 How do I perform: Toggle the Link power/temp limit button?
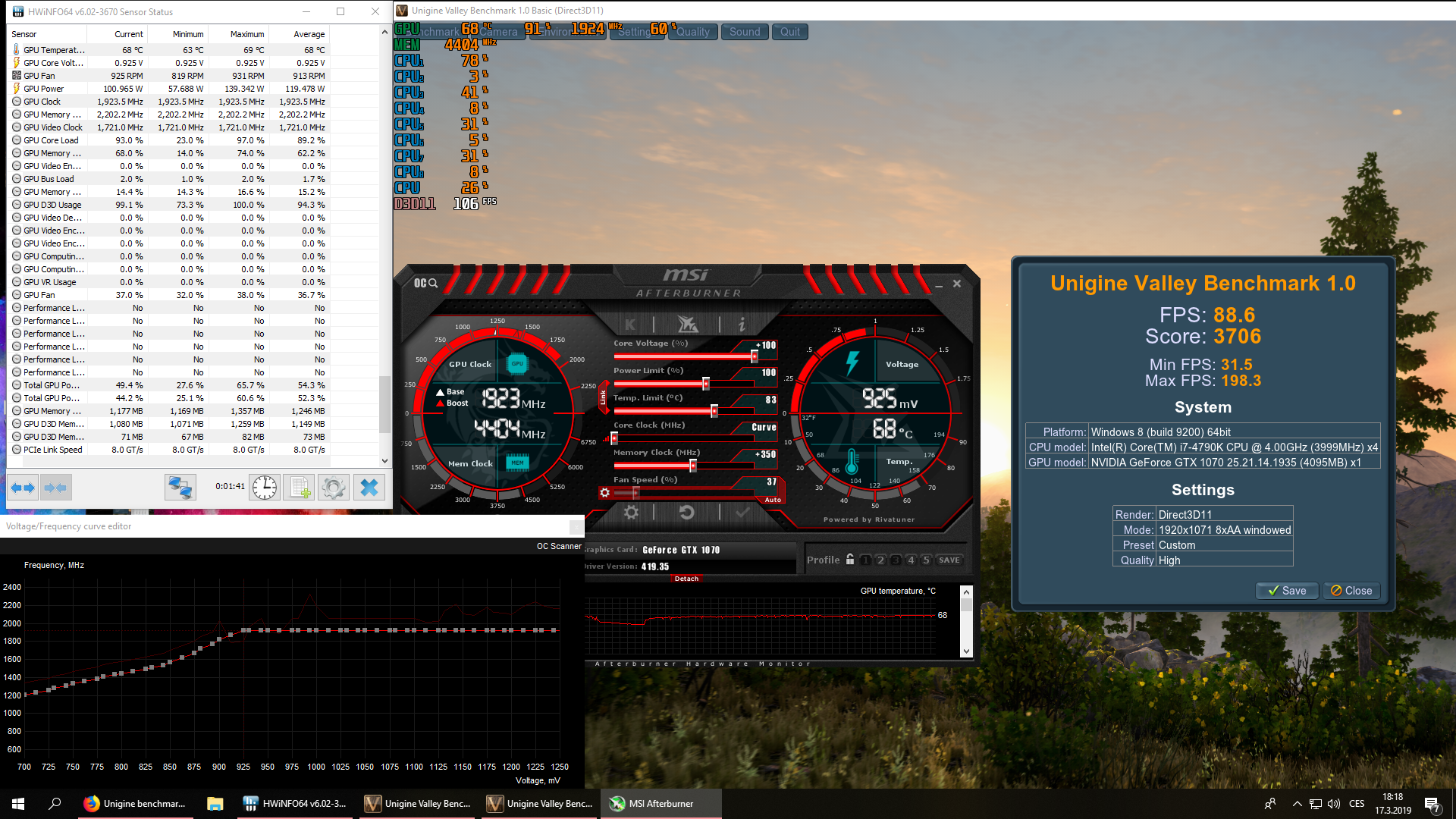(604, 396)
